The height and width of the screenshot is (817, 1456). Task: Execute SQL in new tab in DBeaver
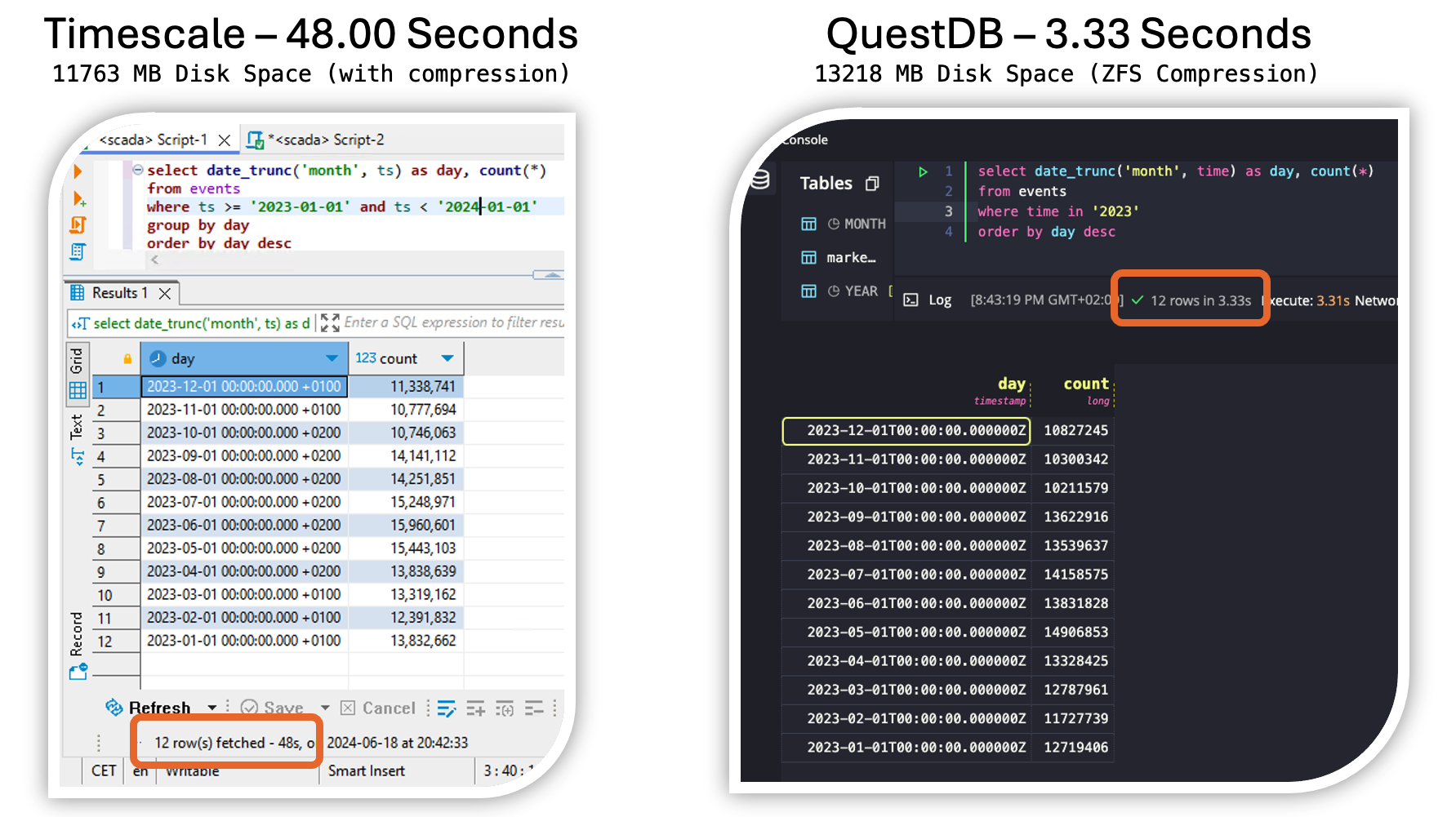(x=79, y=198)
